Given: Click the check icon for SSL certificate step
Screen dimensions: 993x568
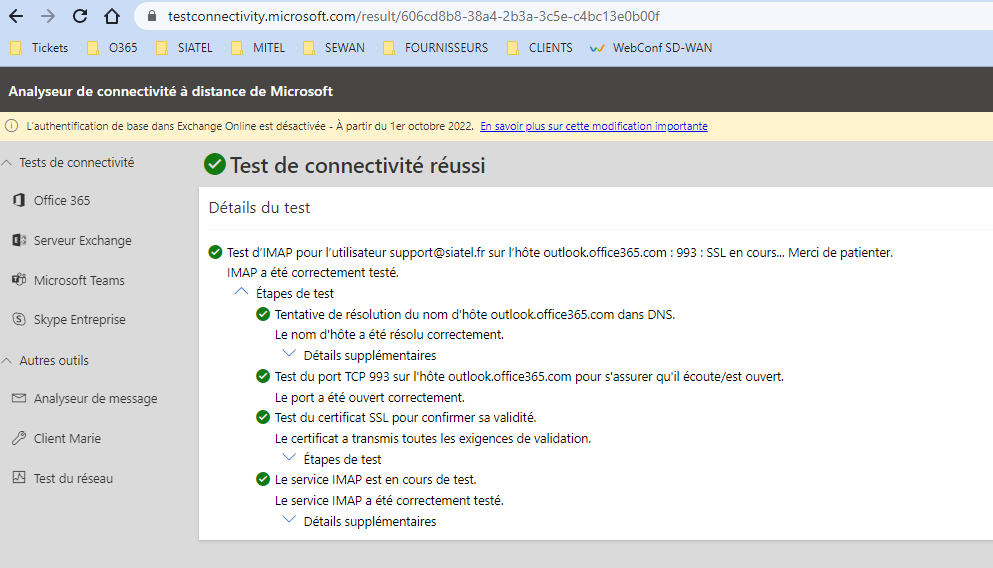Looking at the screenshot, I should pos(263,417).
